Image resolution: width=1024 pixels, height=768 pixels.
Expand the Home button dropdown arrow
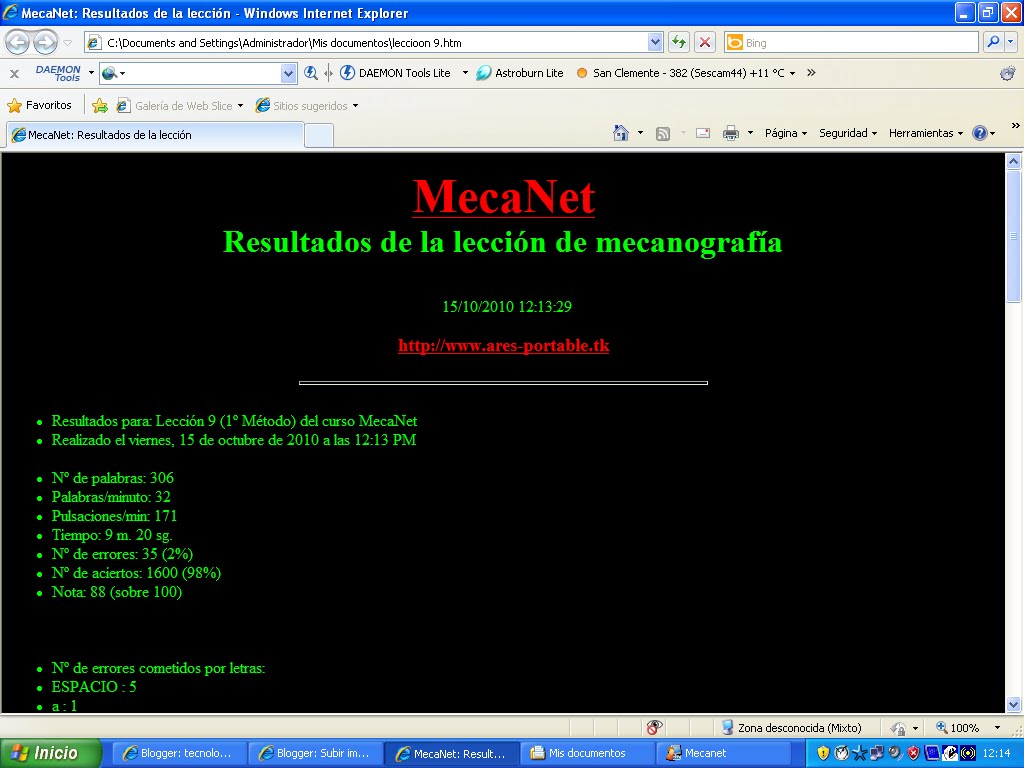coord(640,133)
